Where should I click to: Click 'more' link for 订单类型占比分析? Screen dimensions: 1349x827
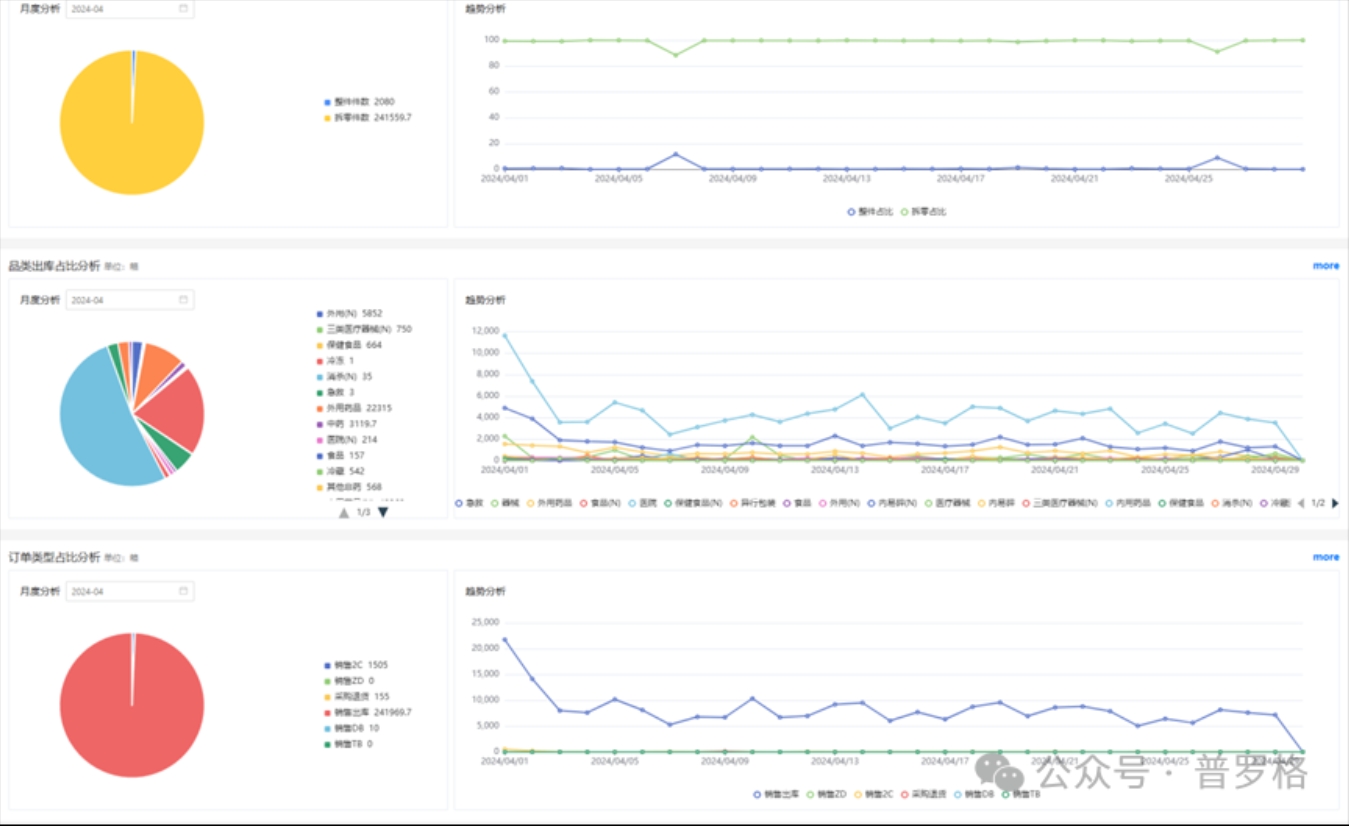coord(1325,557)
